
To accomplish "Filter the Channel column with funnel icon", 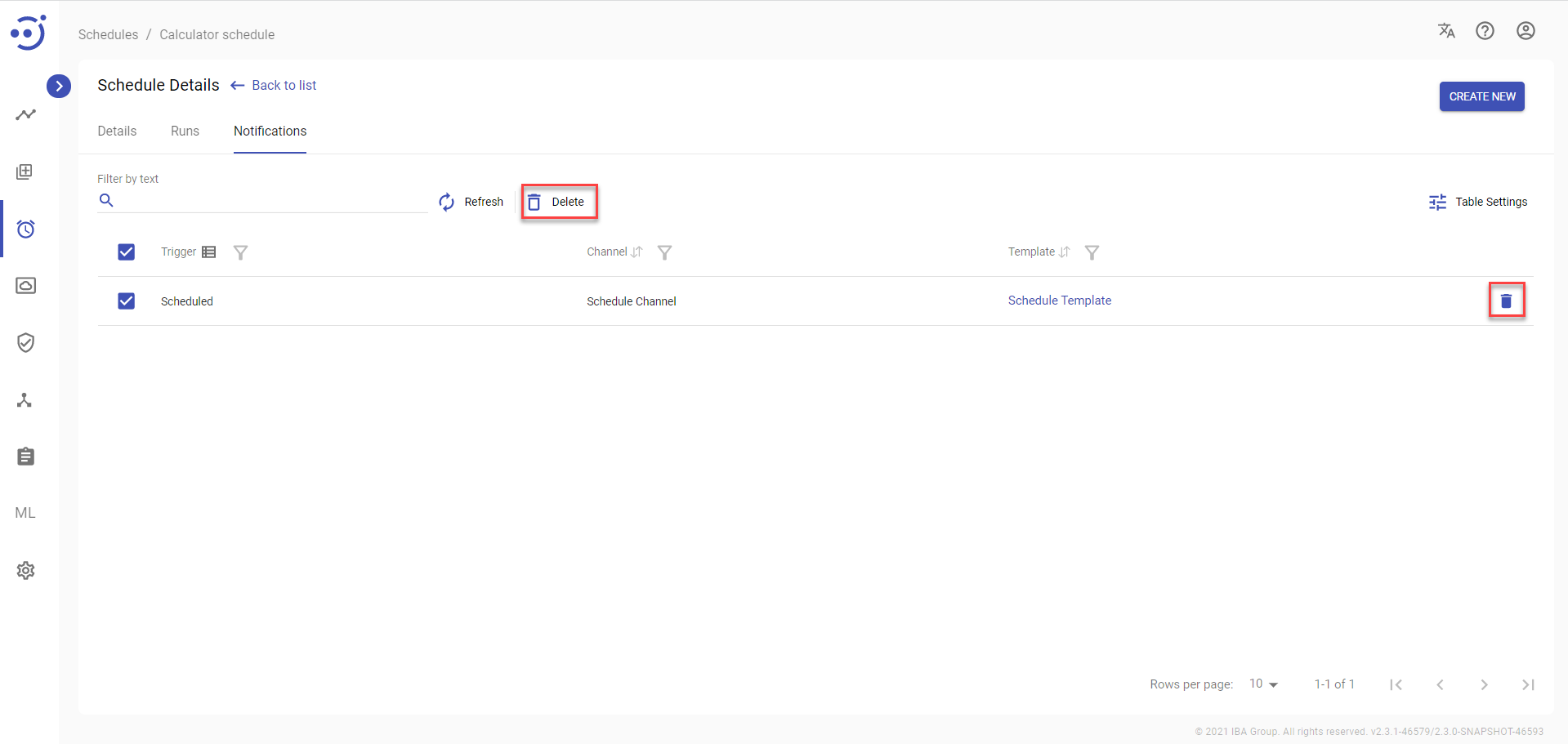I will pos(665,252).
